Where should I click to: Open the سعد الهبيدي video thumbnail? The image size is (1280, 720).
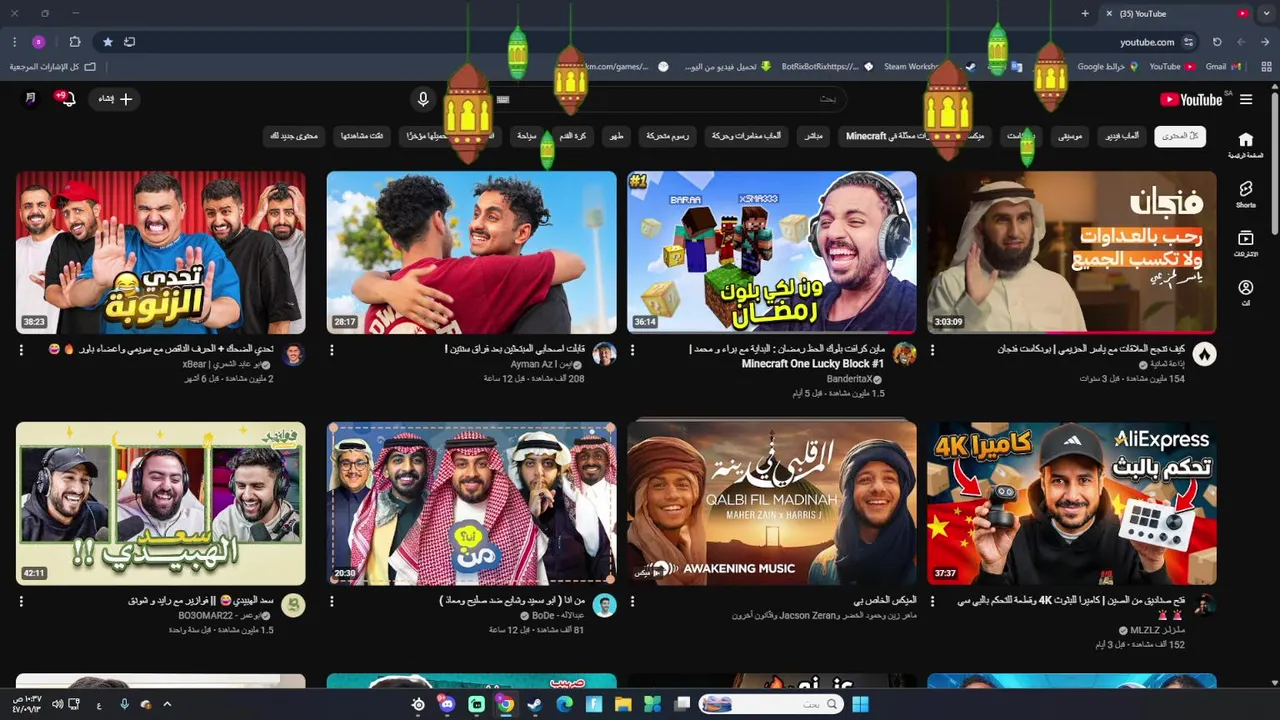click(x=160, y=503)
